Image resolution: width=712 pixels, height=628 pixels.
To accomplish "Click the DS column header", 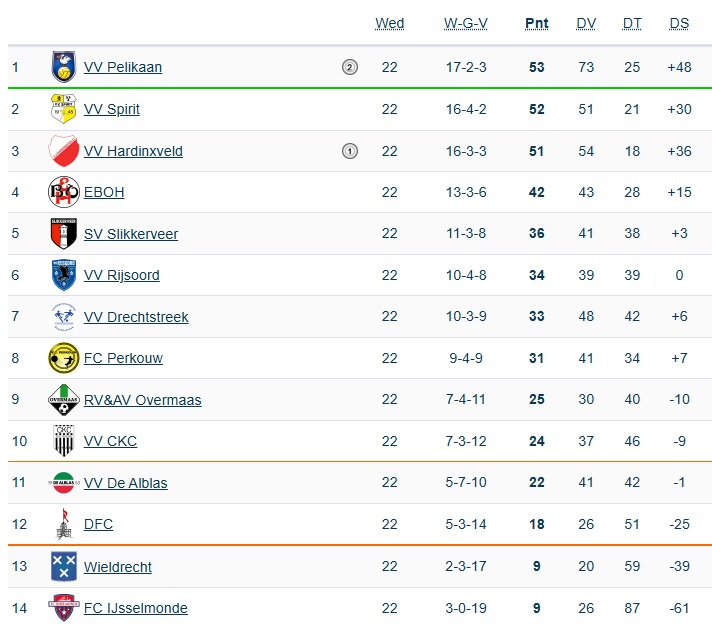I will tap(679, 24).
